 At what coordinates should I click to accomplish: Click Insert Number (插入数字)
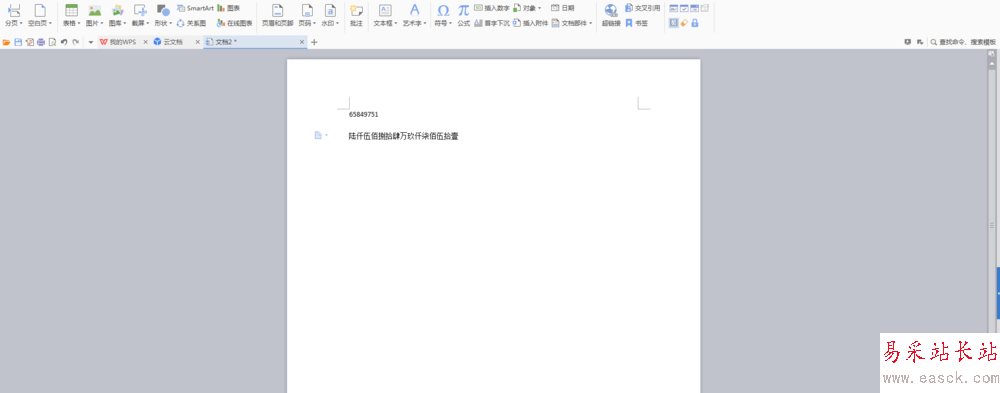pos(492,8)
